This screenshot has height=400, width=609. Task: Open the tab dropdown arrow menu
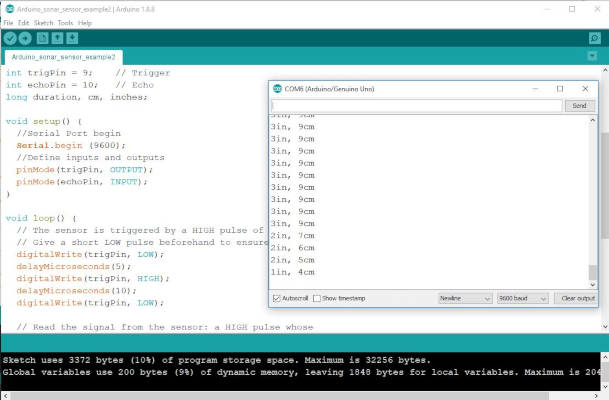click(592, 56)
